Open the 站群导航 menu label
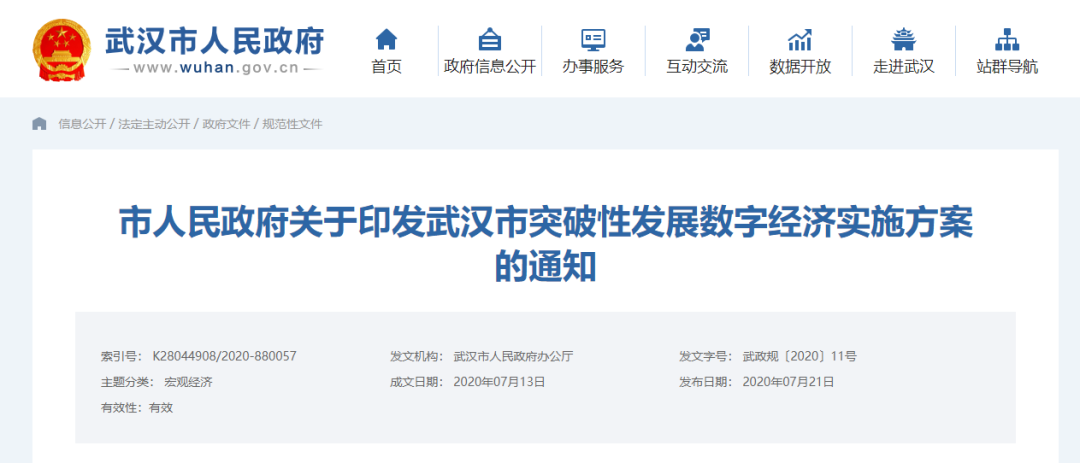The width and height of the screenshot is (1080, 463). [1007, 67]
